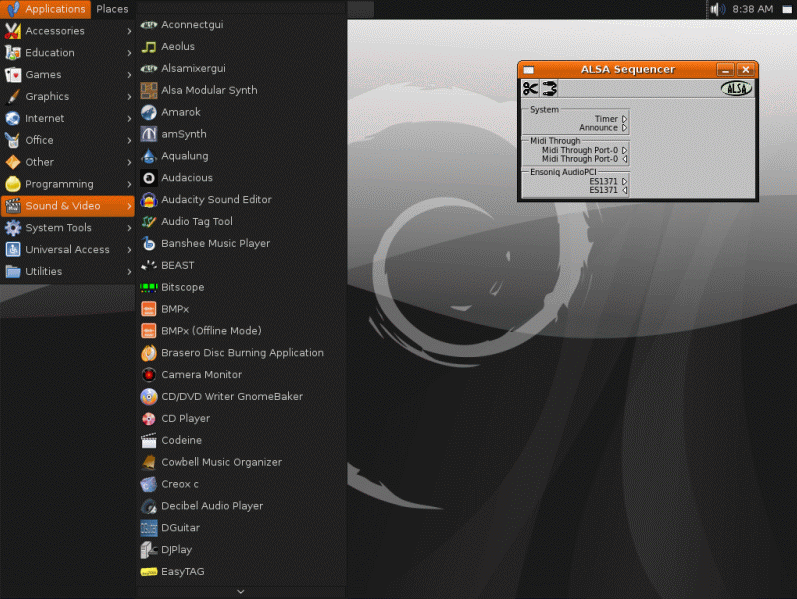Open the Places menu
Image resolution: width=797 pixels, height=599 pixels.
coord(112,9)
